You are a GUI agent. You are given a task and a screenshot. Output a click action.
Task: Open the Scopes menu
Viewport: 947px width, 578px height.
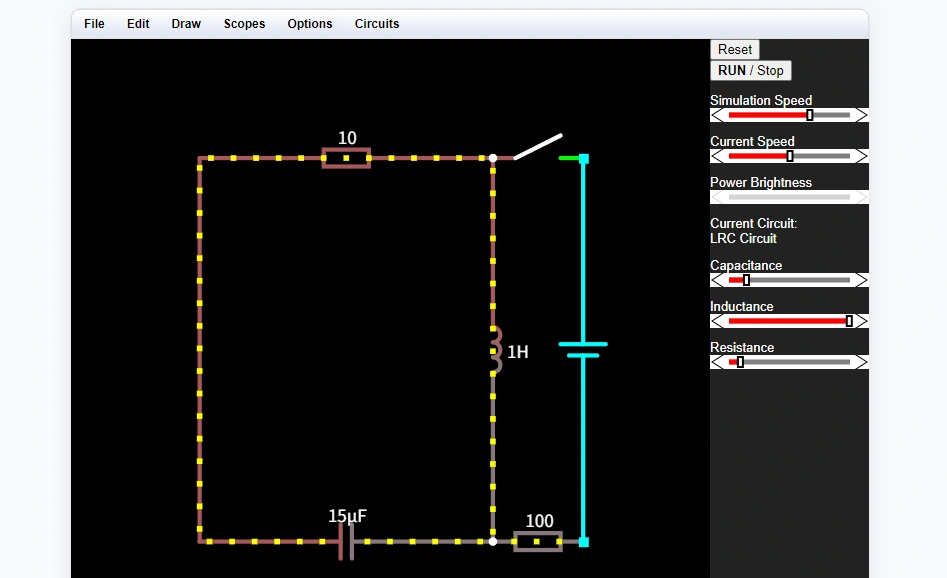pyautogui.click(x=244, y=23)
